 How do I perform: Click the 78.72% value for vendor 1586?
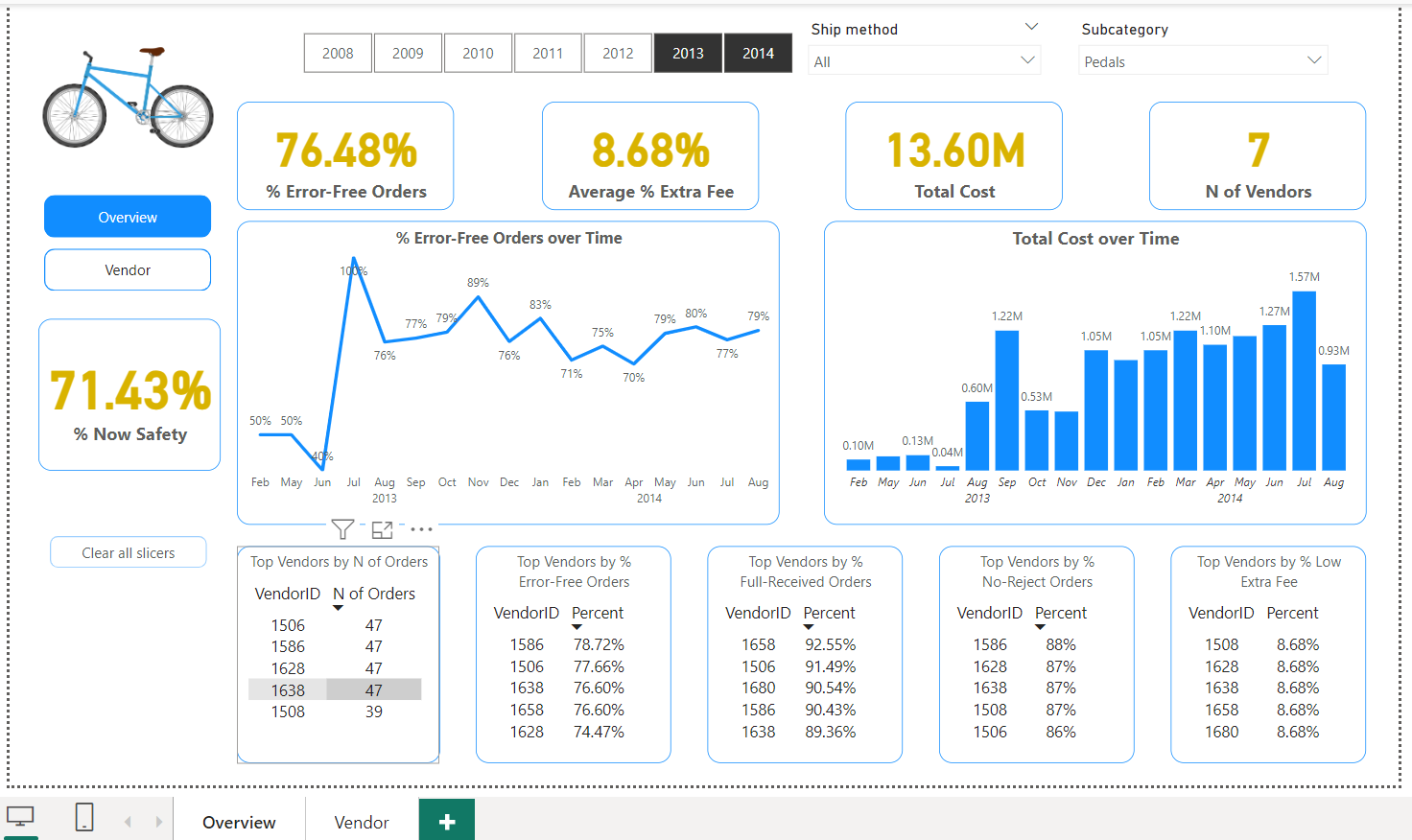coord(599,644)
